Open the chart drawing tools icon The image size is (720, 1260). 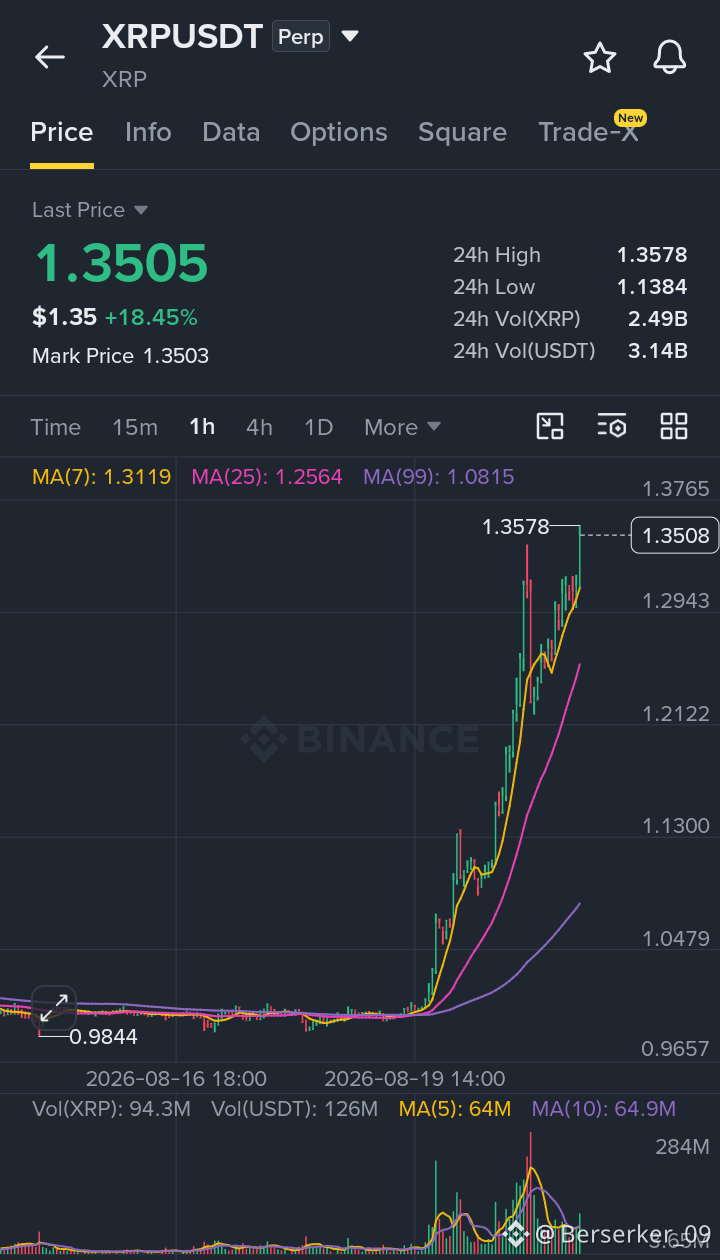(550, 426)
